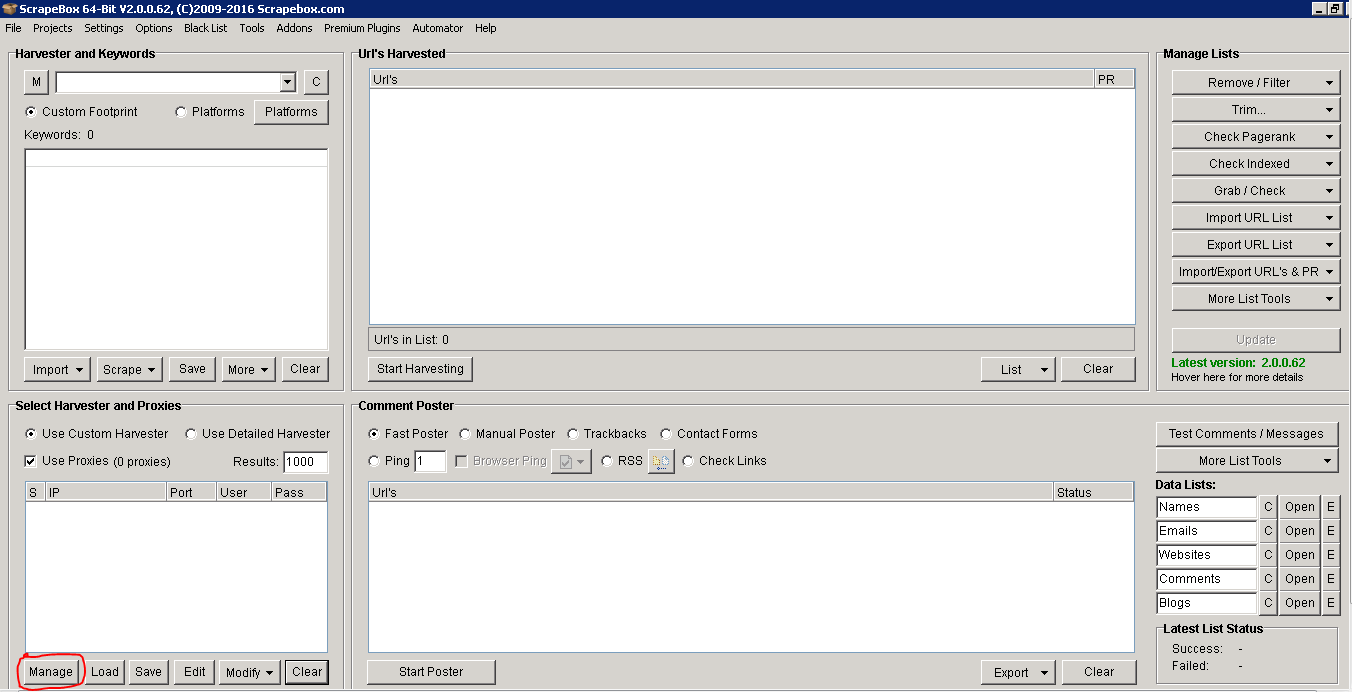Open the harvested URLs List dropdown
Image resolution: width=1352 pixels, height=692 pixels.
[1018, 369]
